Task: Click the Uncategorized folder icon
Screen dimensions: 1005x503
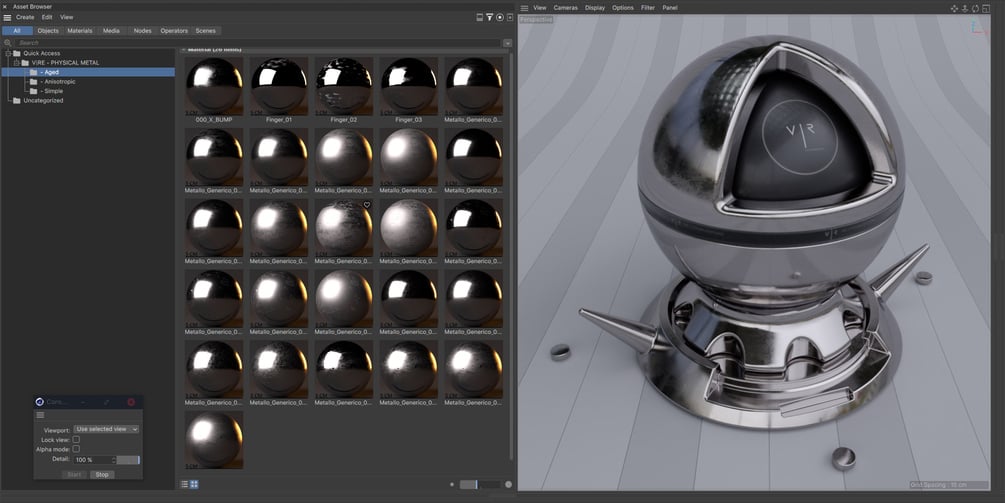Action: [x=17, y=101]
